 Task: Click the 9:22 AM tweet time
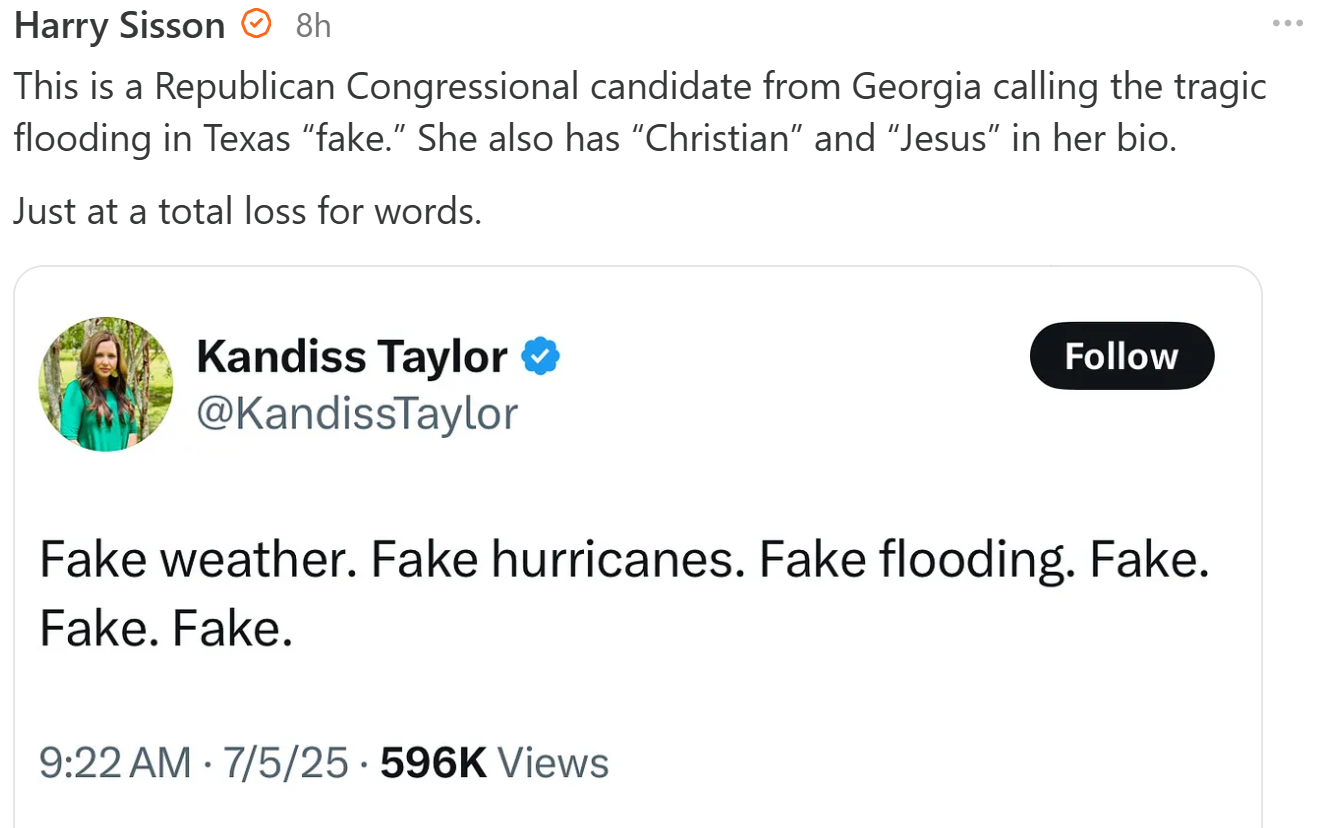pyautogui.click(x=115, y=763)
